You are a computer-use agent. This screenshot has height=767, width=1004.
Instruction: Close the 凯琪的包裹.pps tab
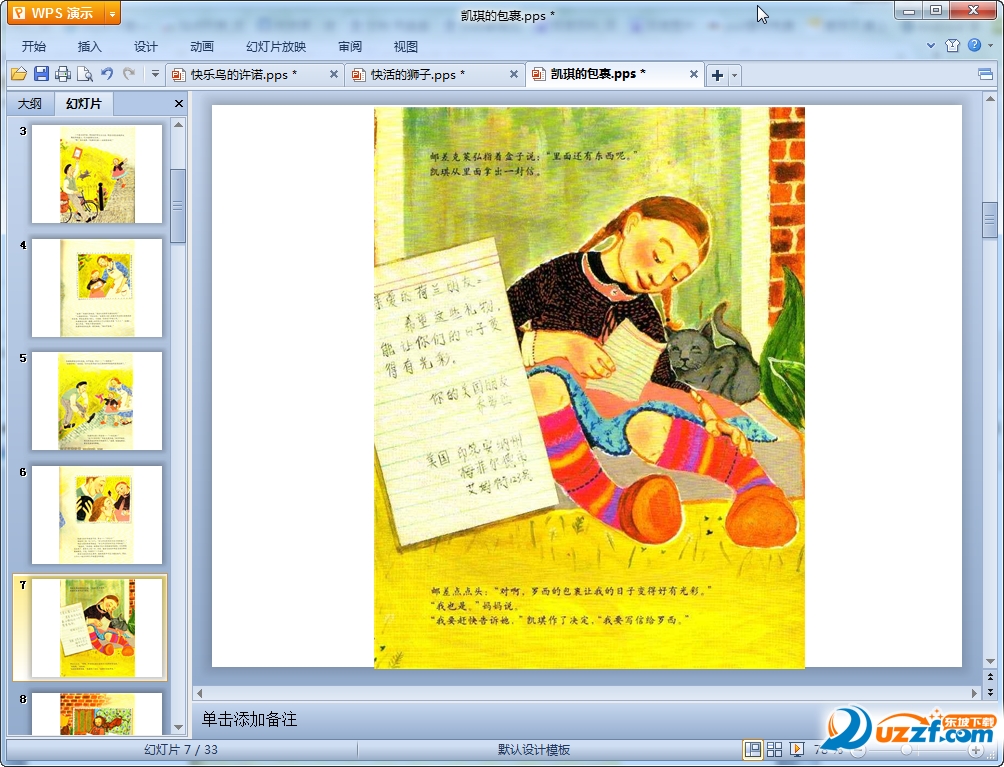point(693,74)
